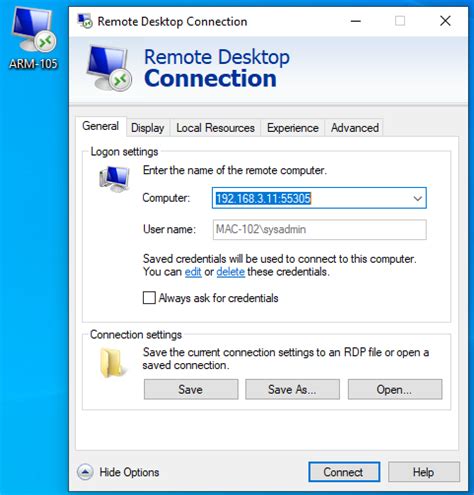Viewport: 474px width, 495px height.
Task: Click the Connect button
Action: (x=344, y=472)
